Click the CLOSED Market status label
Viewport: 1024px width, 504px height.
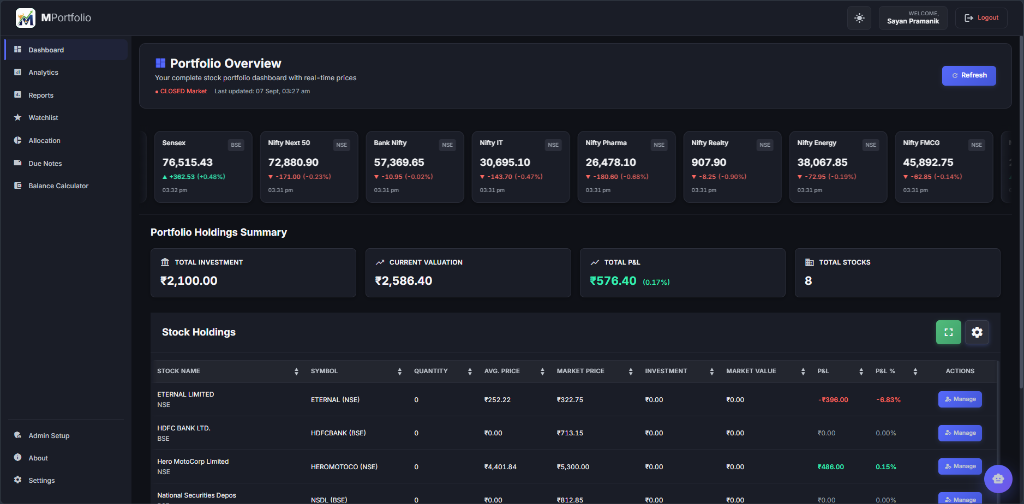[183, 91]
